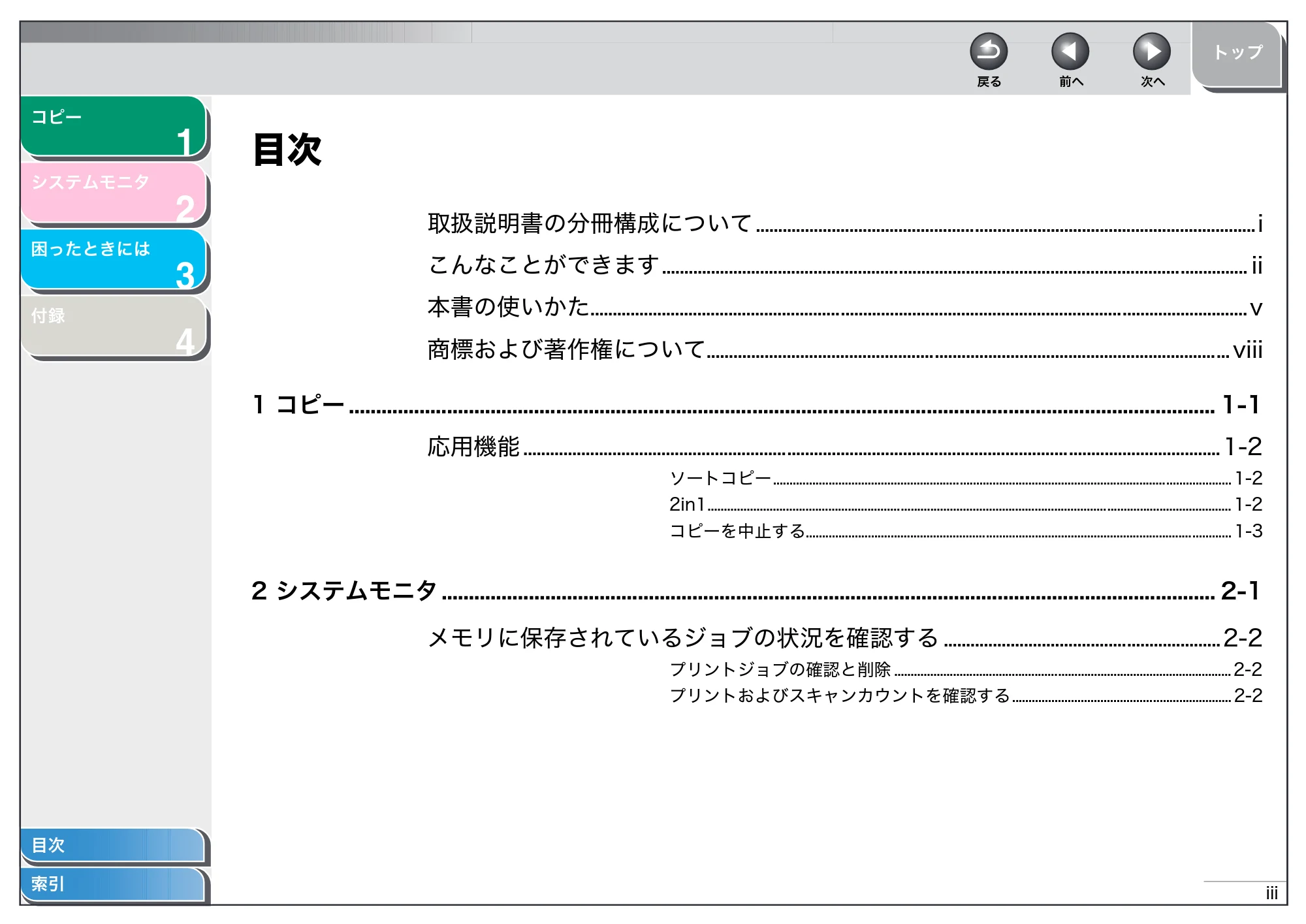Open こんなことができます entry
1306x924 pixels.
(x=844, y=265)
